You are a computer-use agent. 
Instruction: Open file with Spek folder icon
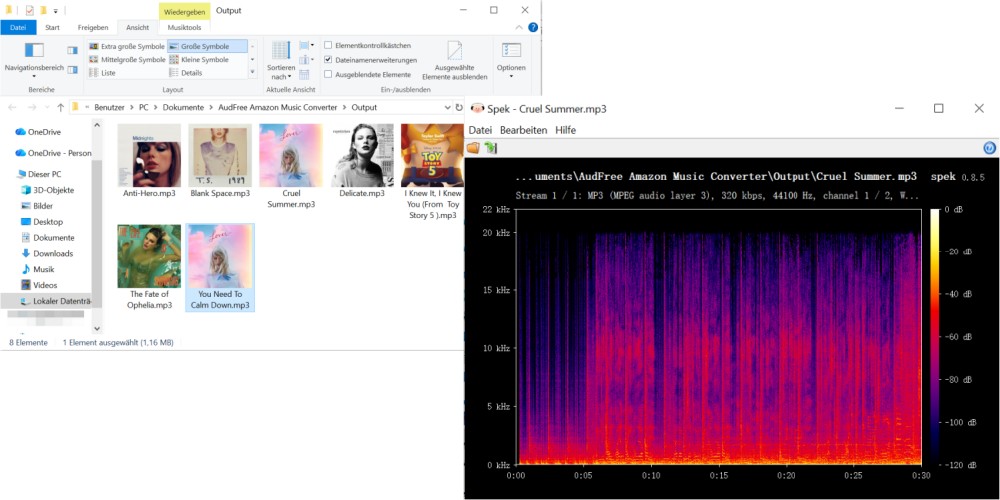click(473, 148)
